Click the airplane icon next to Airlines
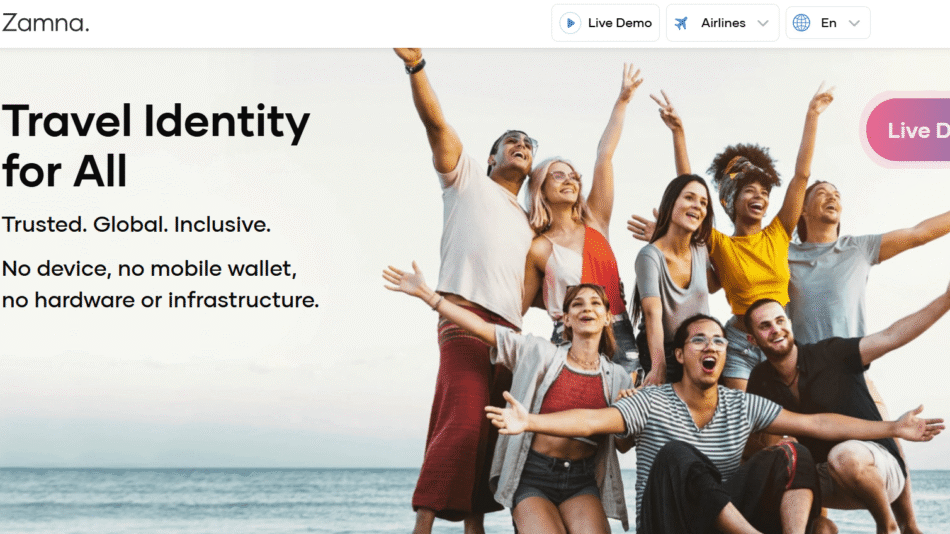Screen dimensions: 950x534 click(x=682, y=23)
